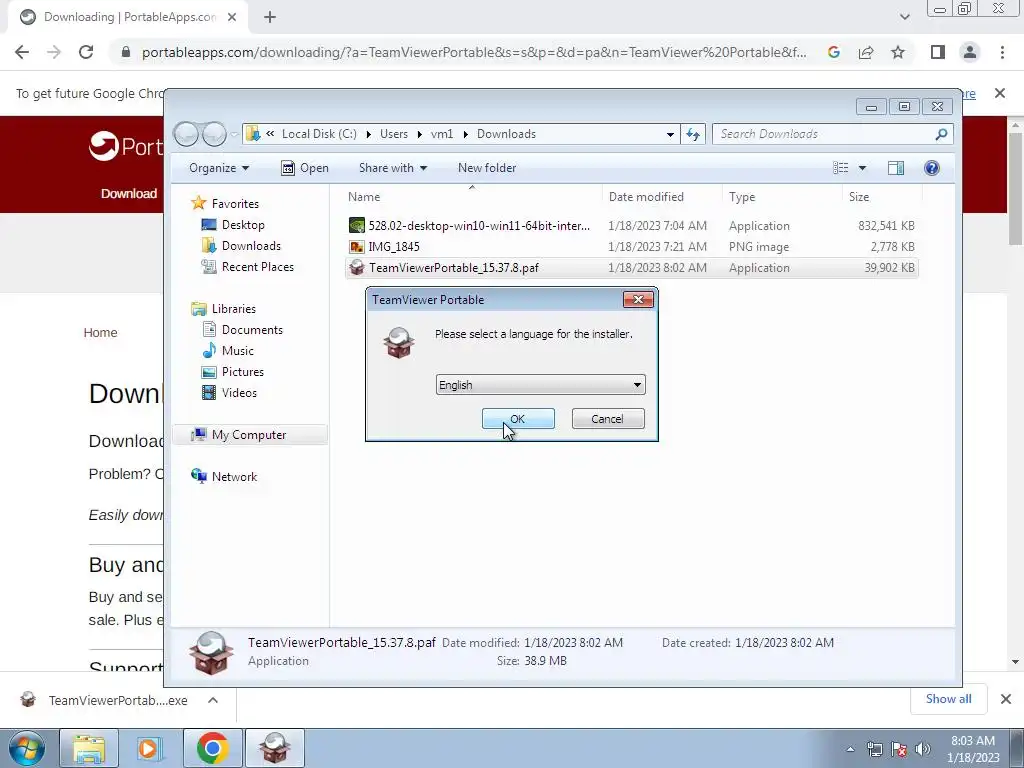Screen dimensions: 1024x768
Task: Open the Organize menu
Action: (x=219, y=168)
